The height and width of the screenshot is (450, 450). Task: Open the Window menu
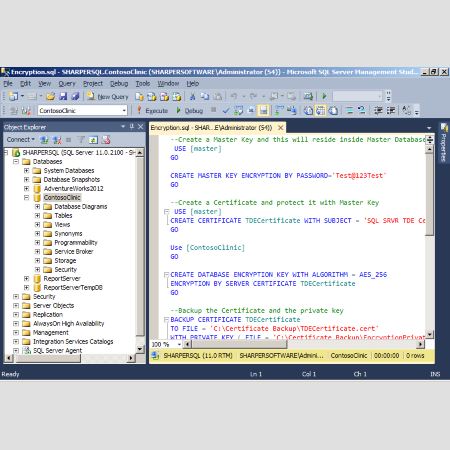click(x=168, y=84)
